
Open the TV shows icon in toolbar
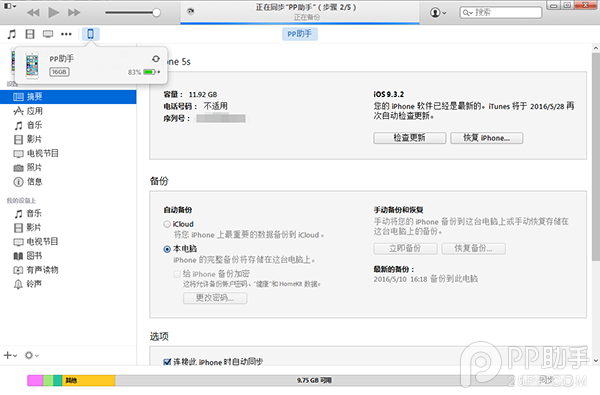point(48,34)
